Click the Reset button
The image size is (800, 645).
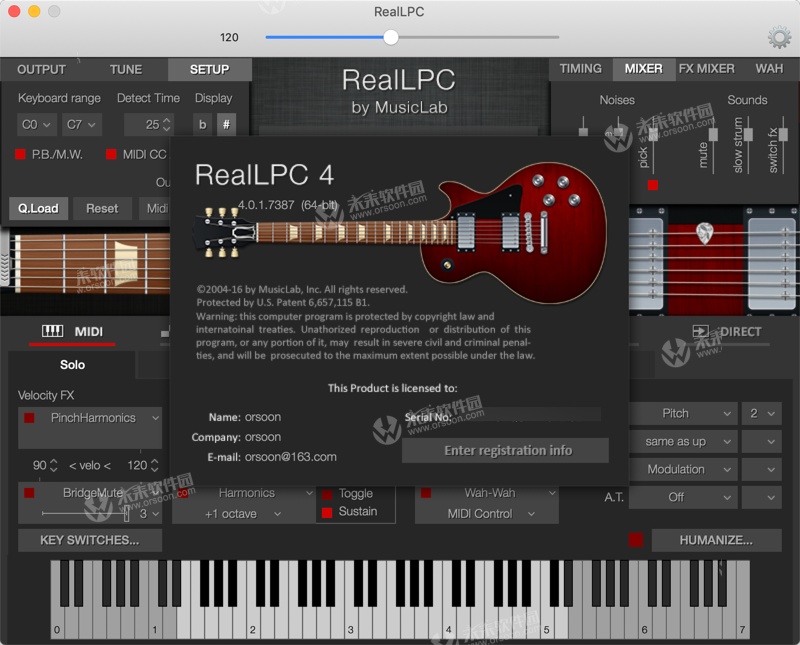(102, 208)
